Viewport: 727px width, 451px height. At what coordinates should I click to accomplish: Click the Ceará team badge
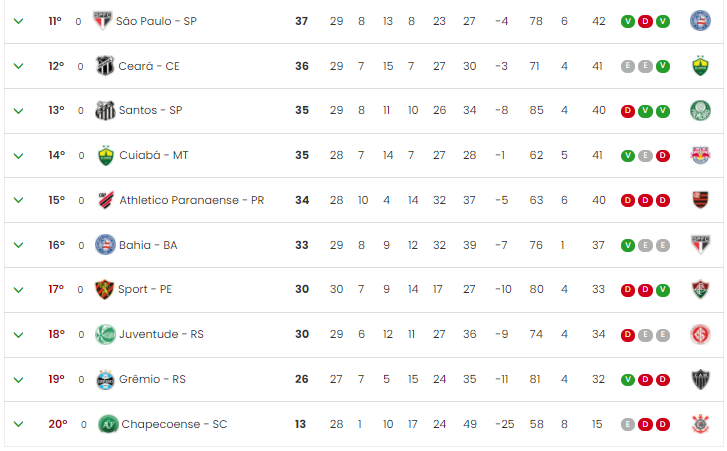105,66
